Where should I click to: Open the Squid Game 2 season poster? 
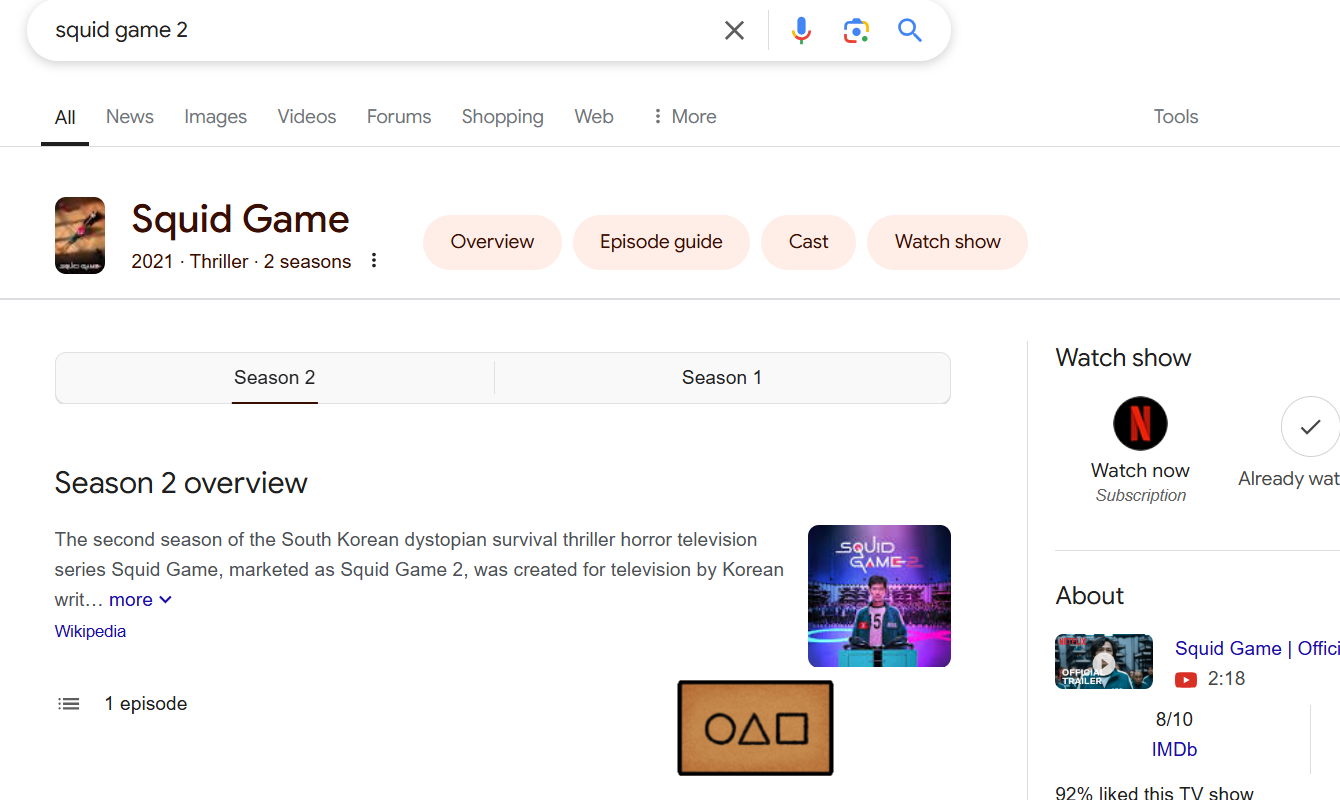tap(879, 596)
